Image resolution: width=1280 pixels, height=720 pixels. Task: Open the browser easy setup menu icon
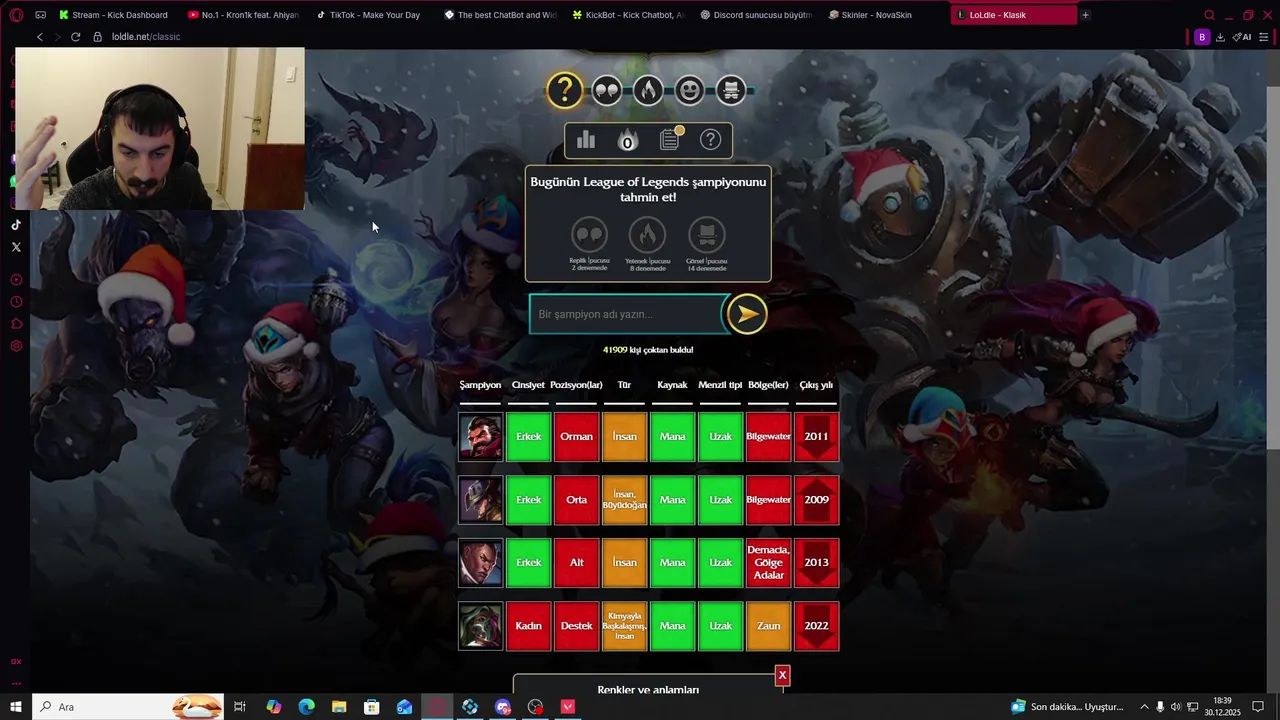1264,37
